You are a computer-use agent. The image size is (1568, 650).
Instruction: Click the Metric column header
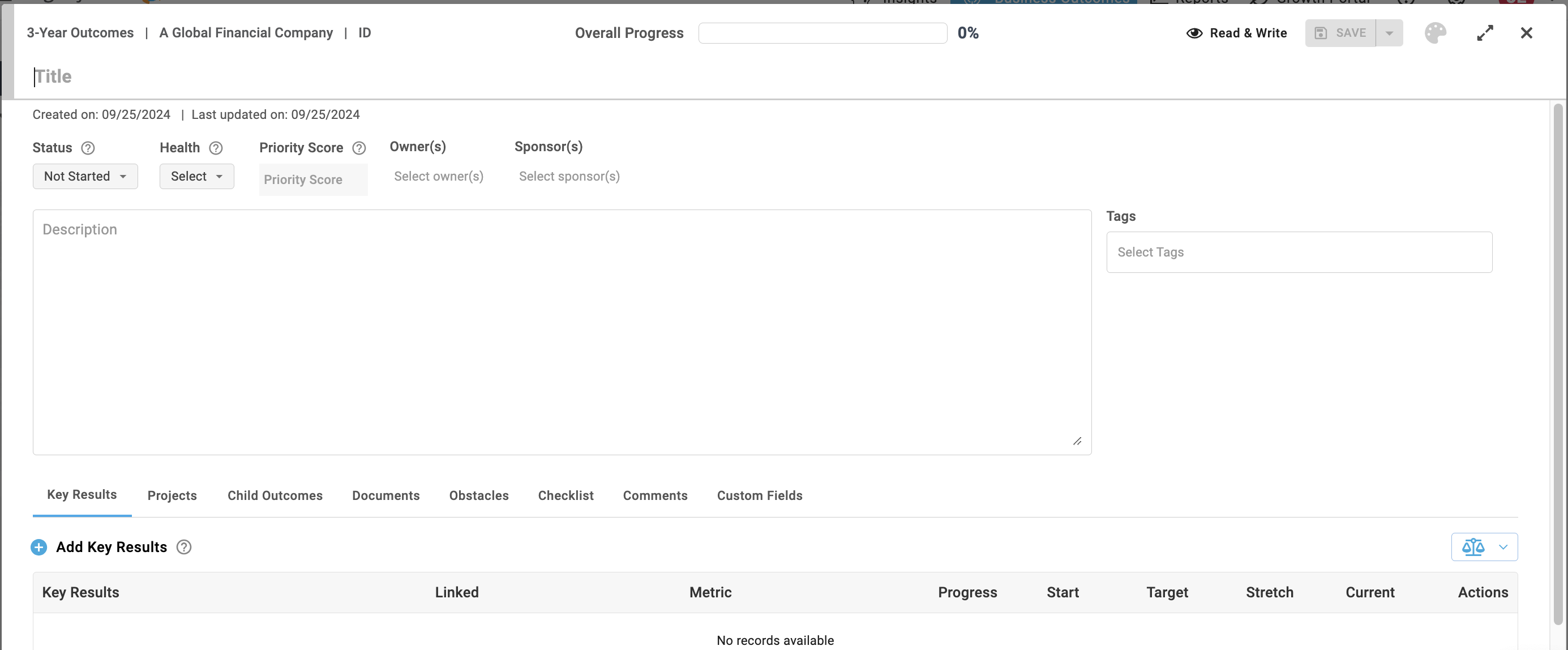pyautogui.click(x=710, y=592)
